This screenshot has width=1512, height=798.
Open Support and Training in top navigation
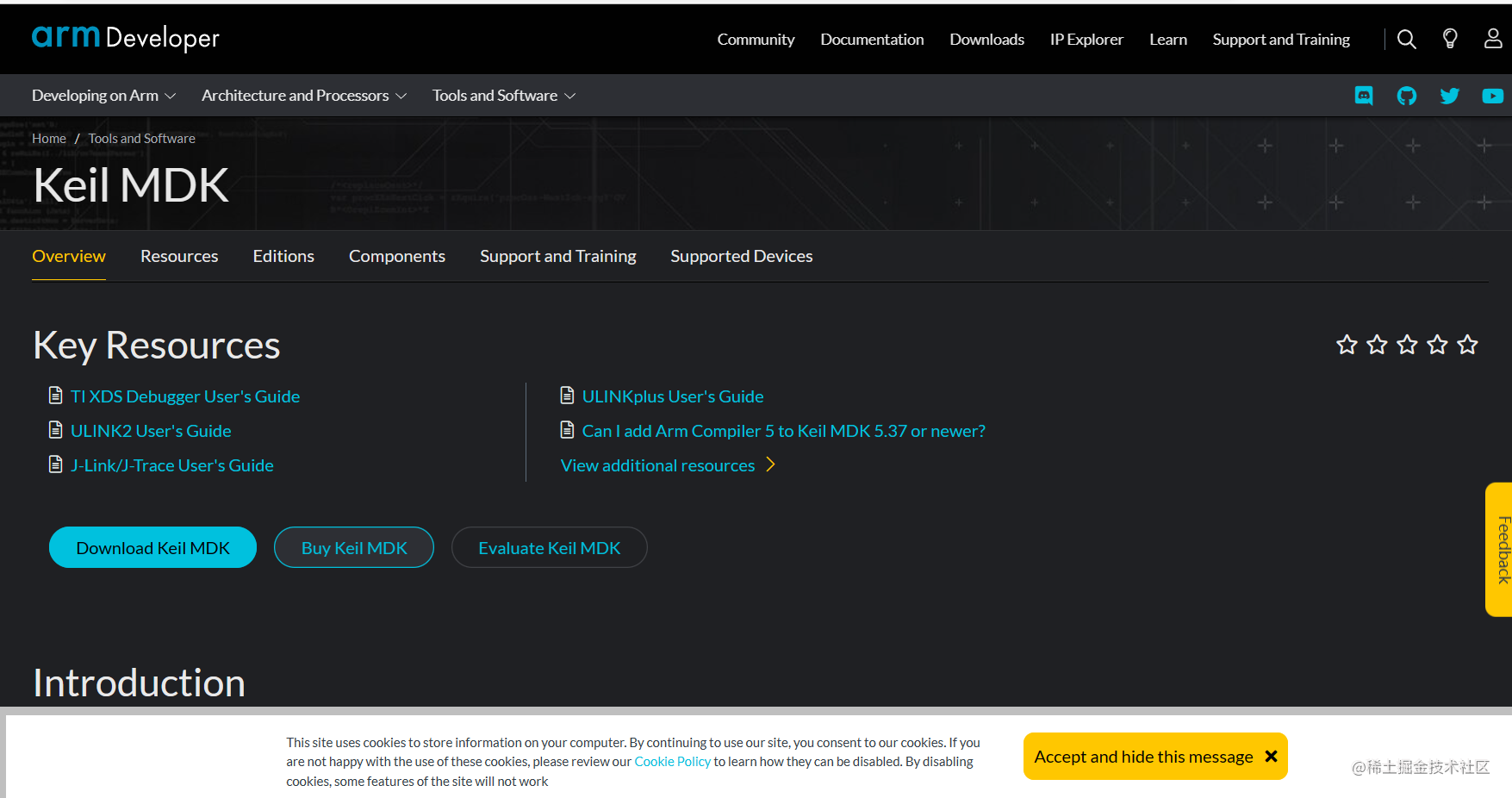tap(1281, 40)
